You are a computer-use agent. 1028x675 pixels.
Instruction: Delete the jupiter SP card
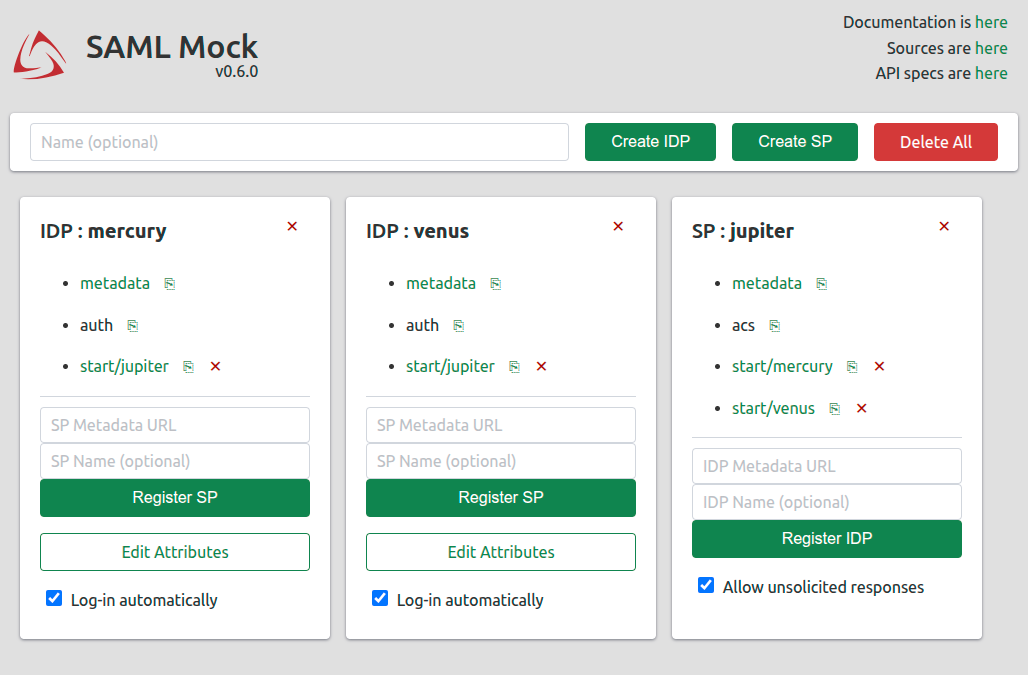pos(944,227)
